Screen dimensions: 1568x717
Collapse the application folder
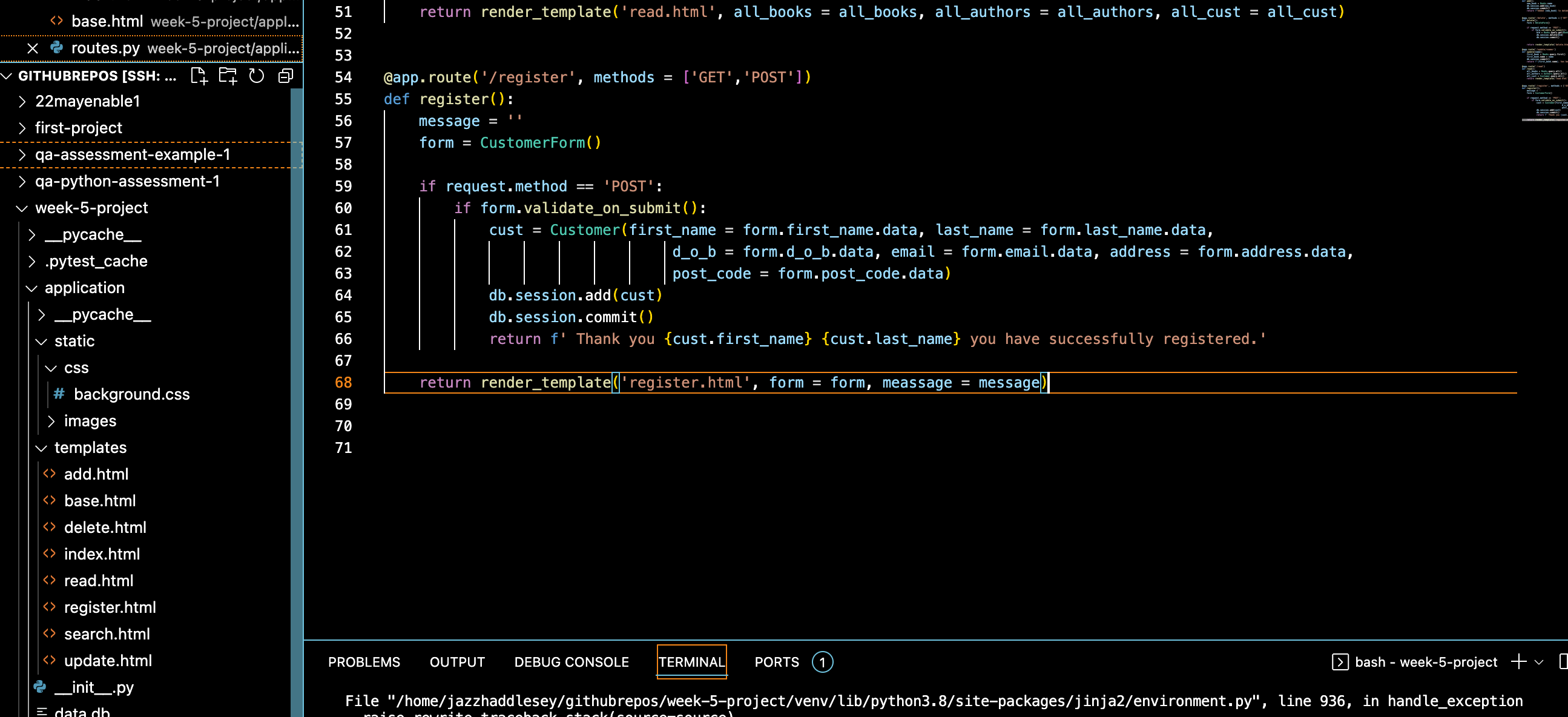coord(31,288)
